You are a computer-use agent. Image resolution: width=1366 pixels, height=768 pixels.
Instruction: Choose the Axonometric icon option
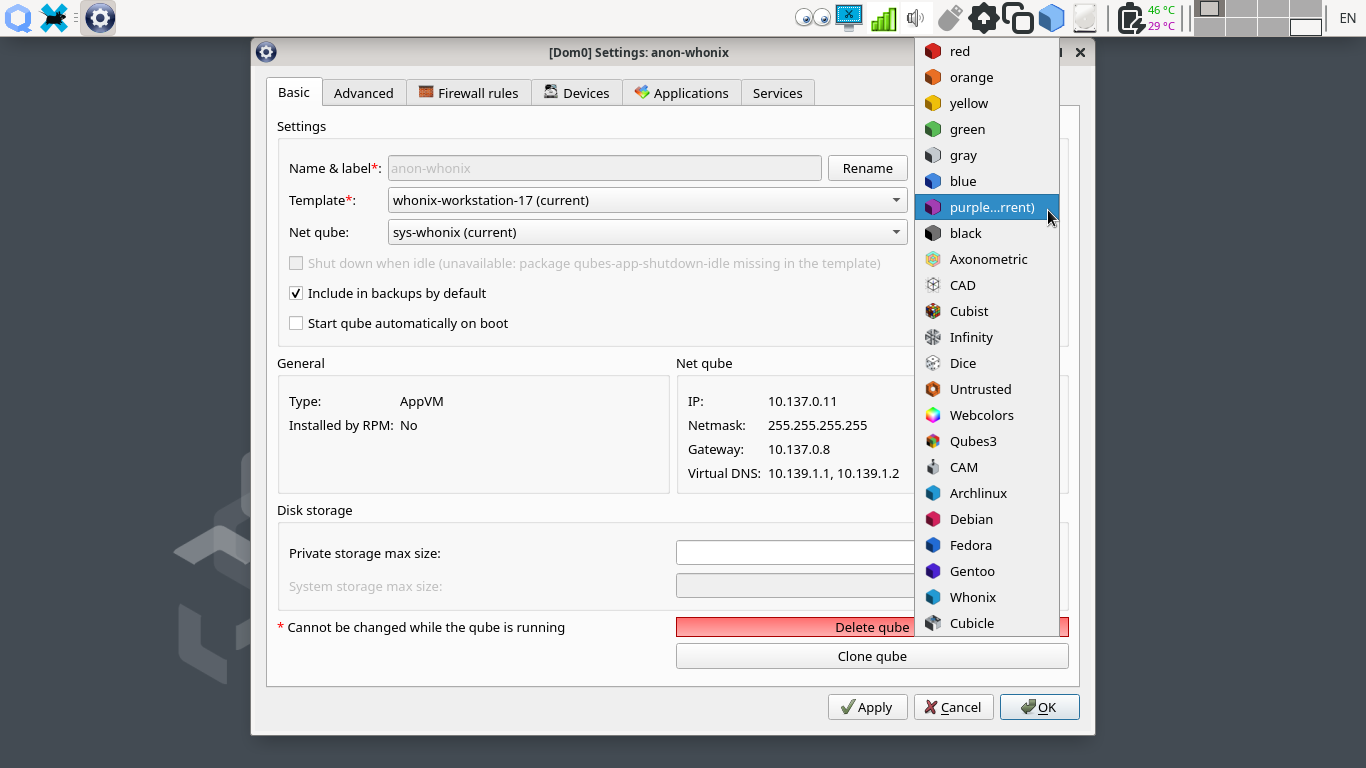point(987,259)
